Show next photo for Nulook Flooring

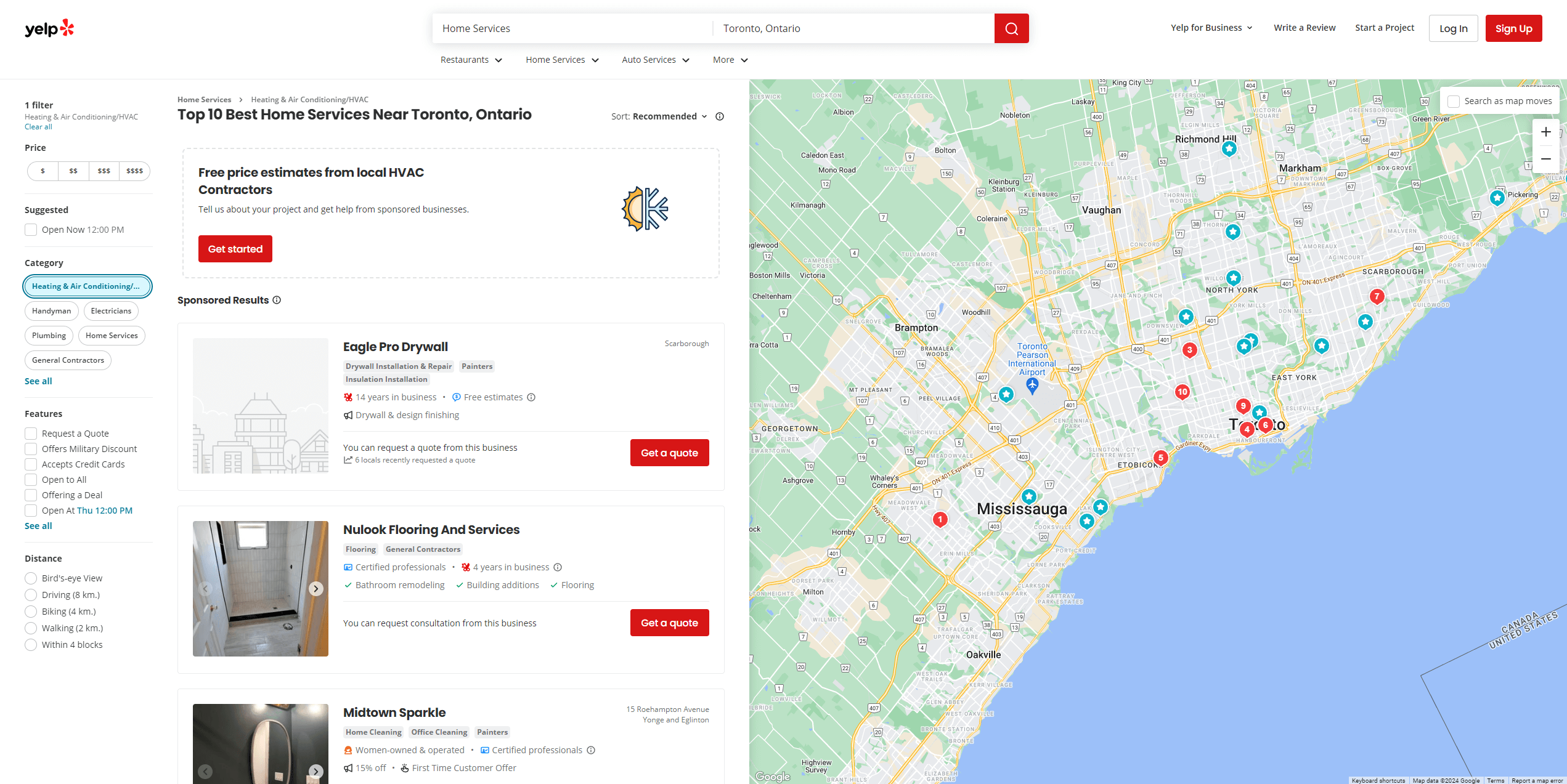click(315, 588)
